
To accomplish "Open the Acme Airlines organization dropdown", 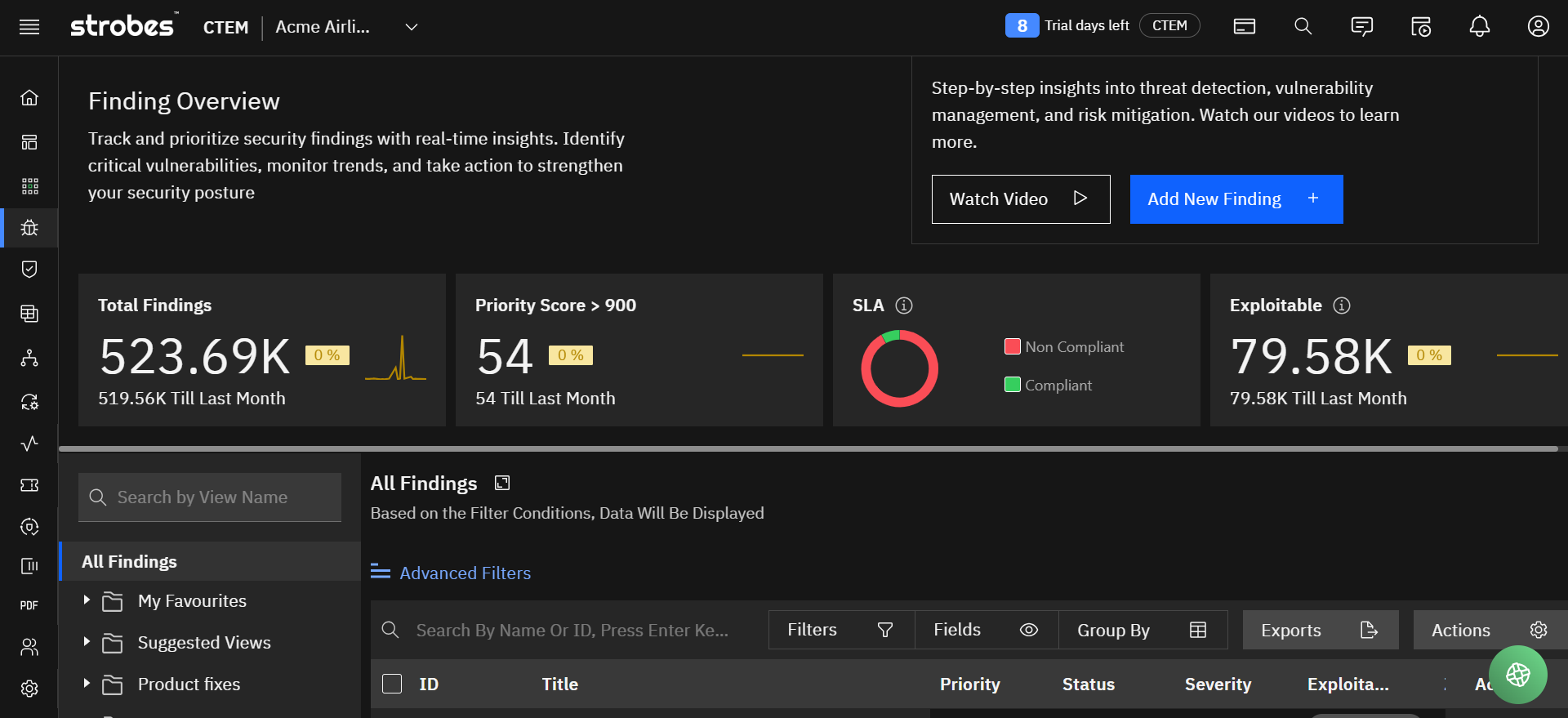I will pyautogui.click(x=411, y=27).
